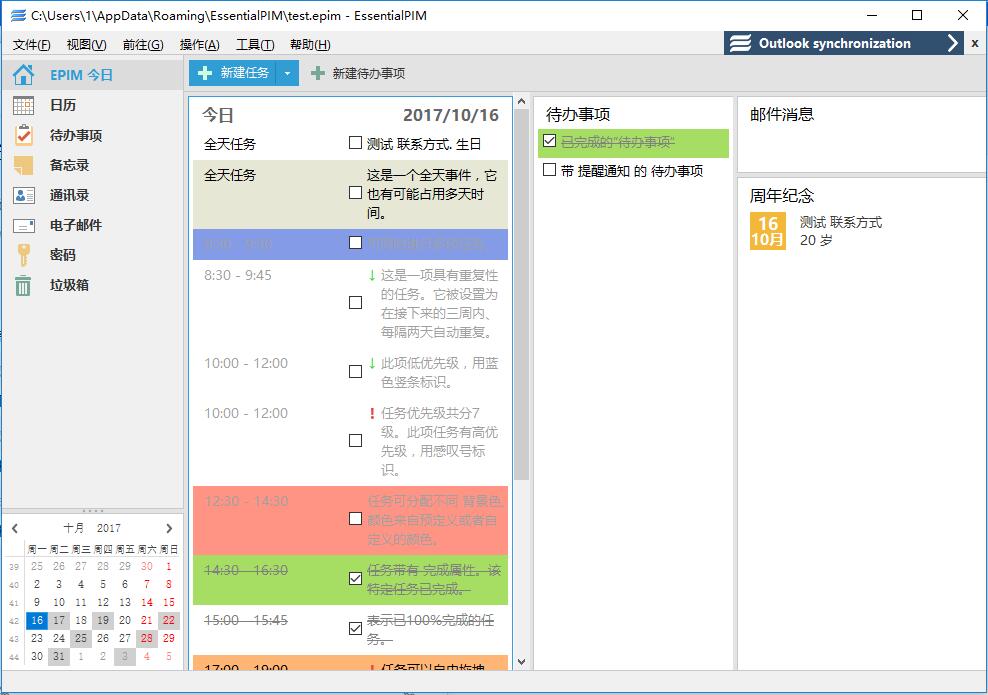The height and width of the screenshot is (695, 988).
Task: Uncheck the 15:00 - 15:45 completed task
Action: [x=355, y=628]
